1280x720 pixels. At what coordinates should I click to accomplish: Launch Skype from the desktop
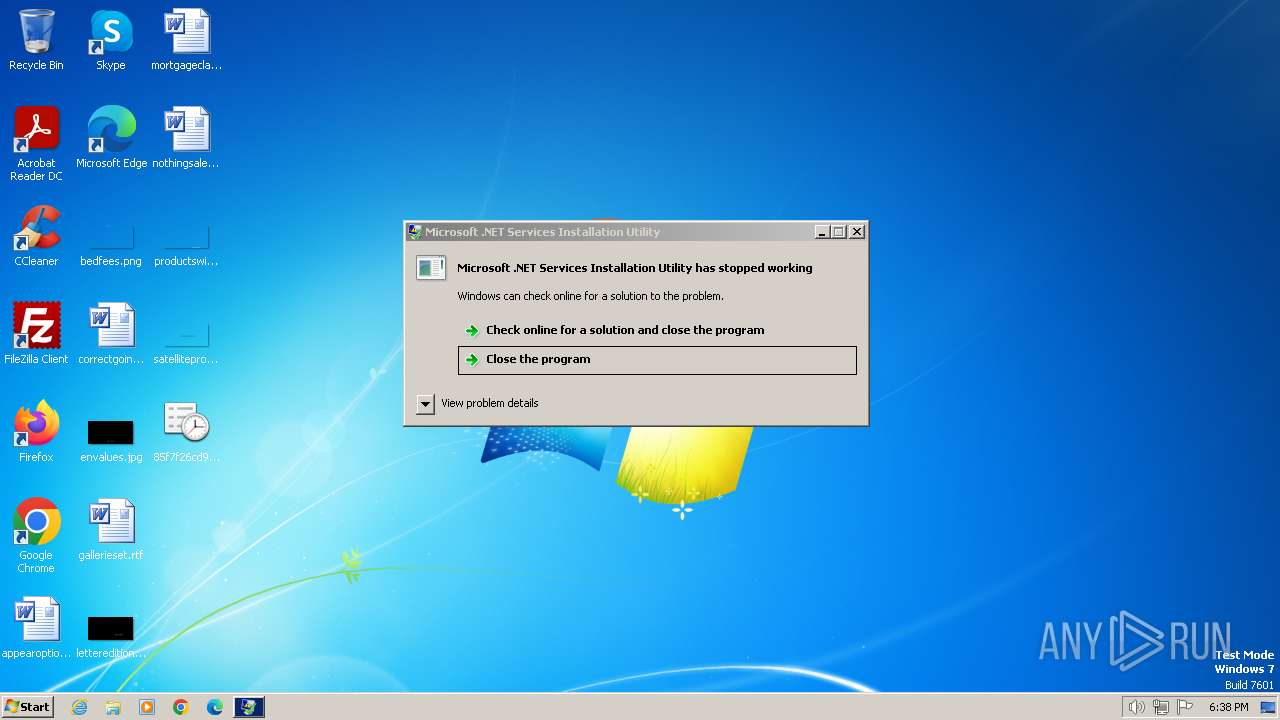click(x=110, y=41)
